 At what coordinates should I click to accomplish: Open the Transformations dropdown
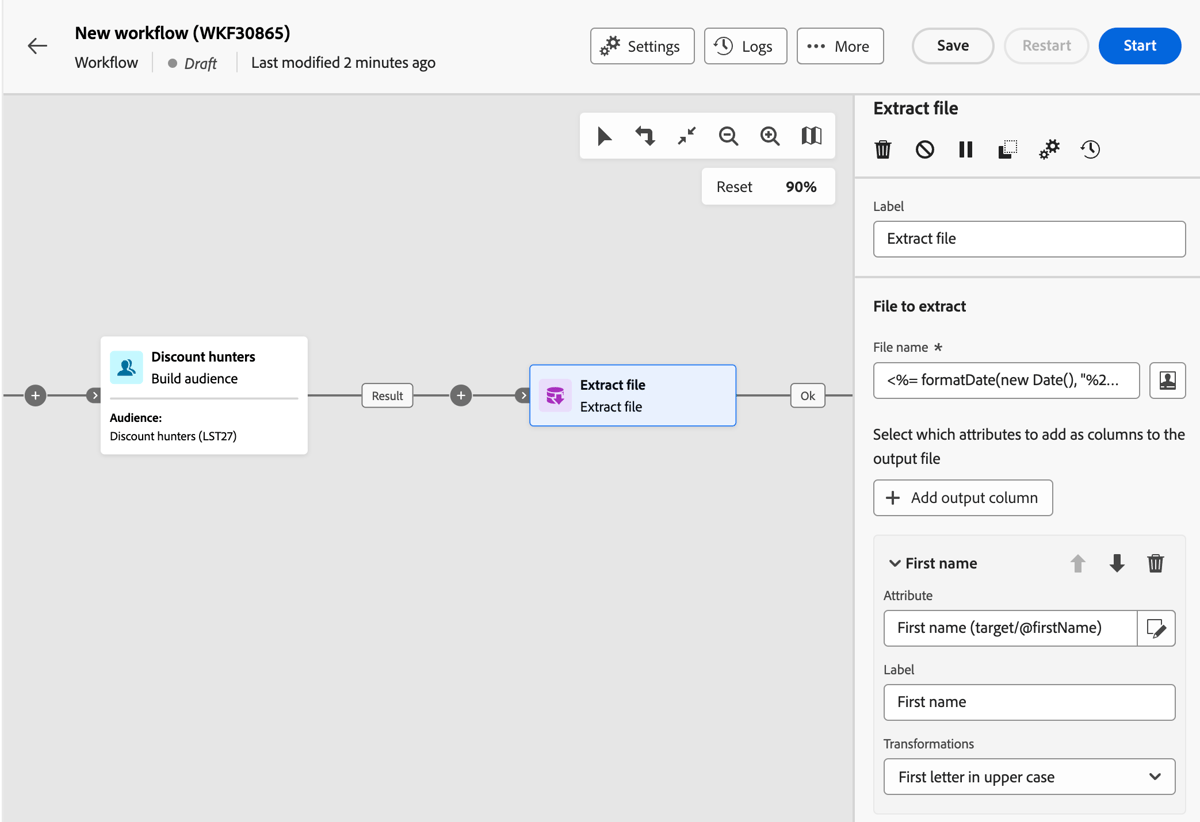[1029, 777]
